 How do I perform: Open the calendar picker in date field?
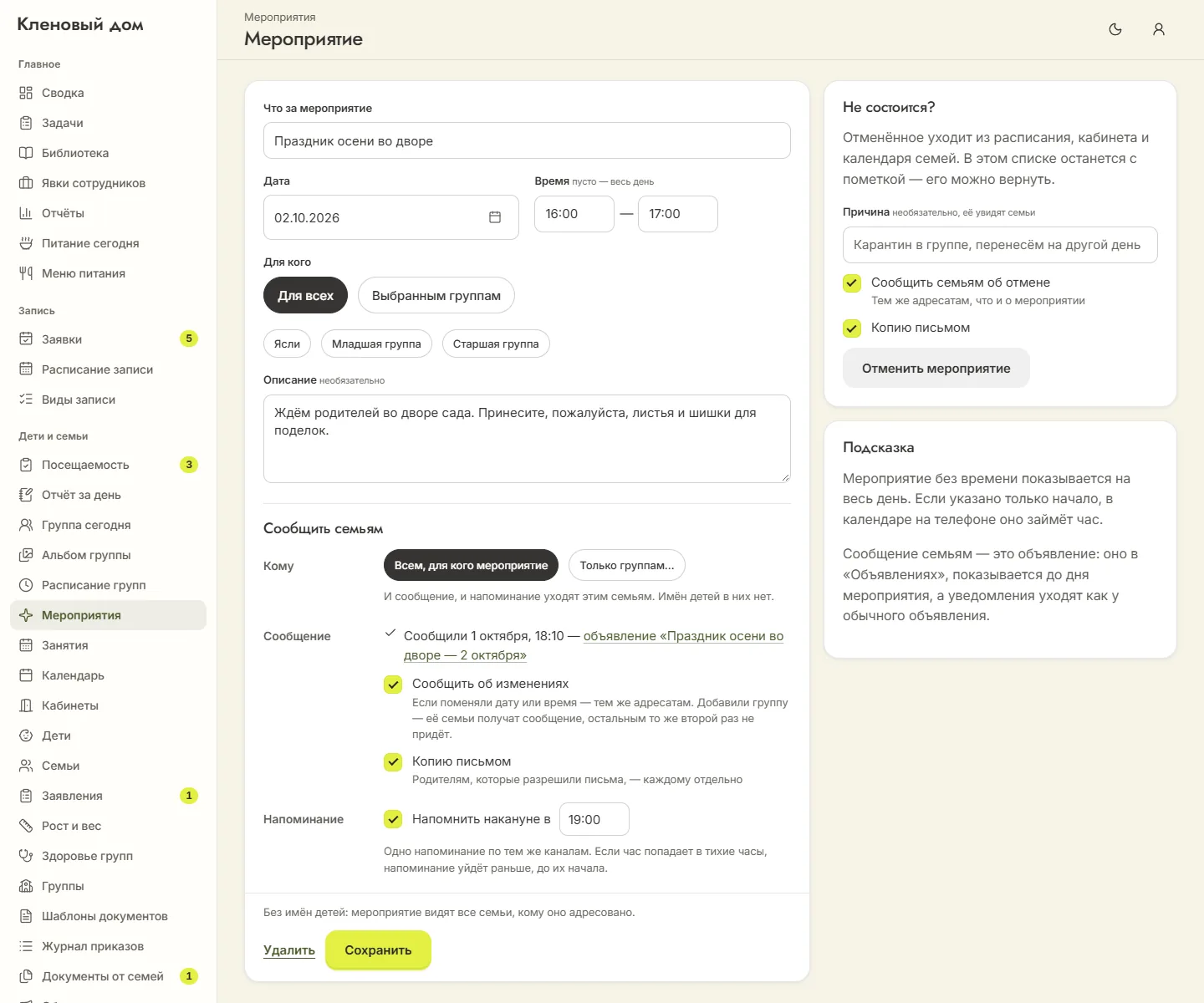[x=495, y=217]
